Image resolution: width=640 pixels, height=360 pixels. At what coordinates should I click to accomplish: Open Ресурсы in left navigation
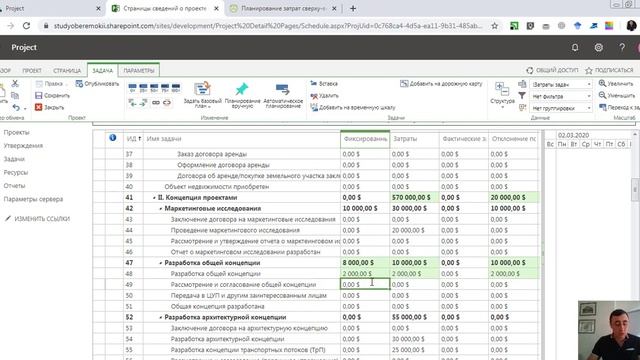(x=16, y=172)
